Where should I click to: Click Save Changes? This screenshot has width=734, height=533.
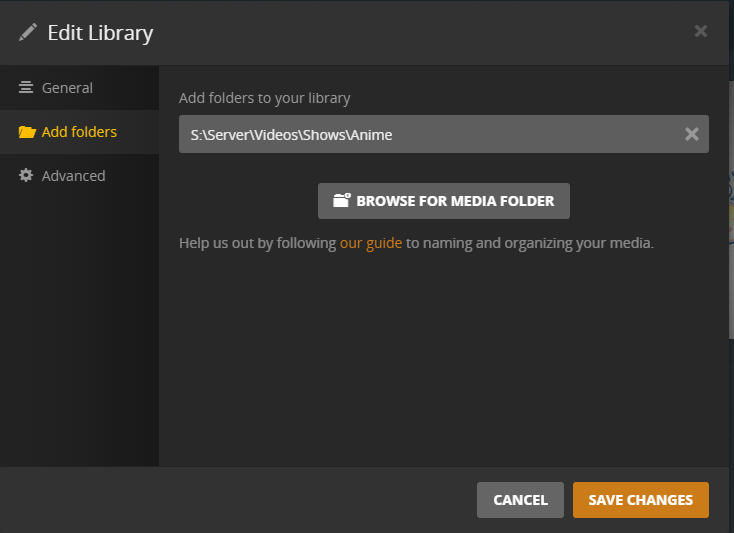[x=640, y=500]
